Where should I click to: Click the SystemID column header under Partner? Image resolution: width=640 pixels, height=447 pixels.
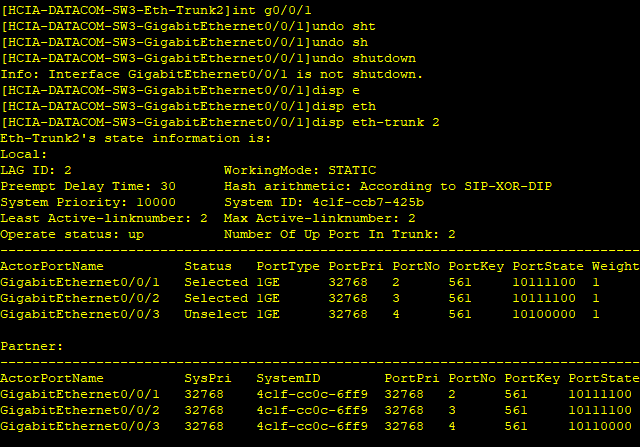288,378
